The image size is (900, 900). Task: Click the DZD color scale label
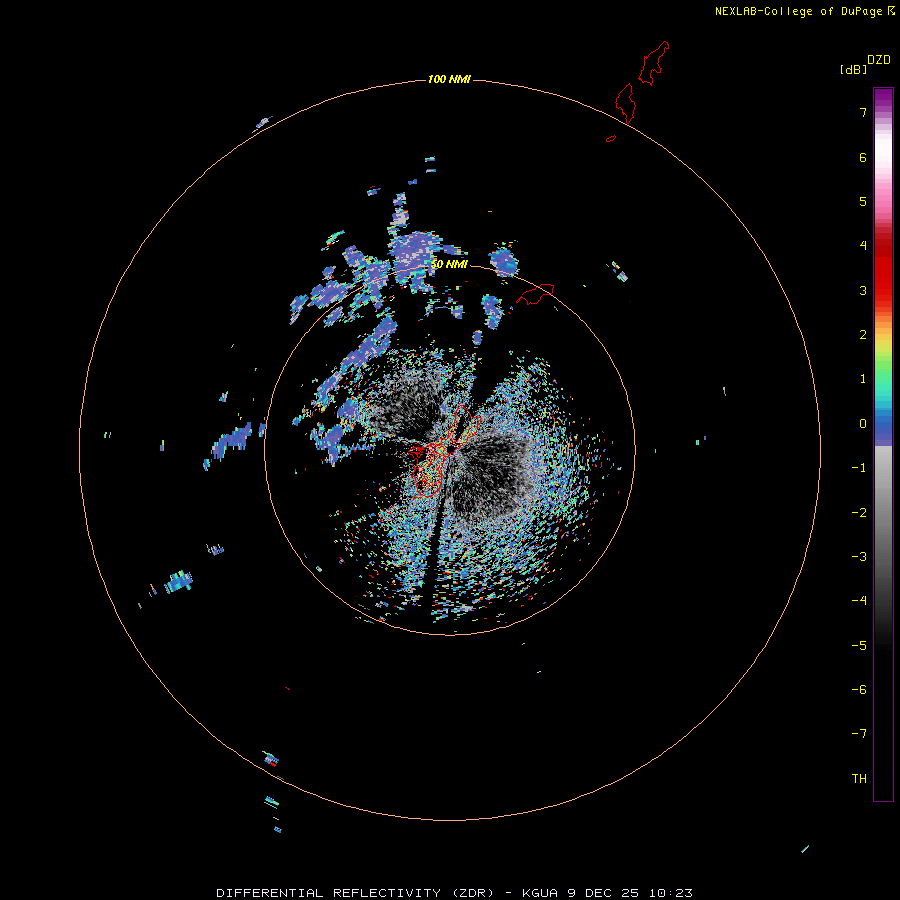[x=879, y=60]
